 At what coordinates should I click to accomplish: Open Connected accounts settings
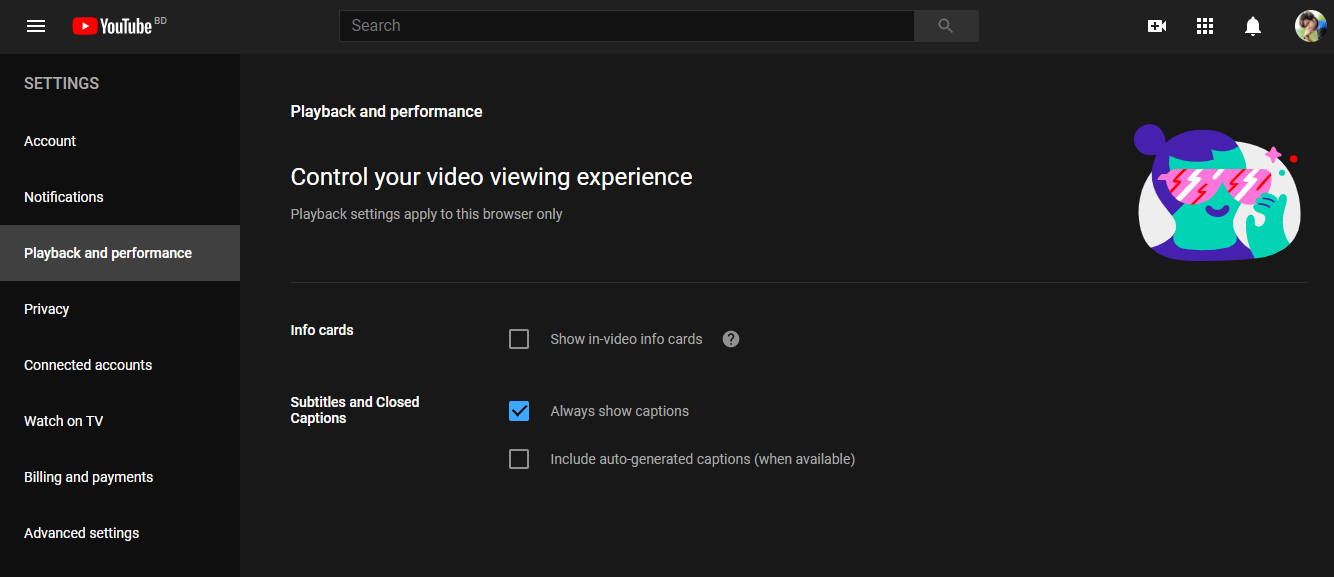[x=88, y=365]
